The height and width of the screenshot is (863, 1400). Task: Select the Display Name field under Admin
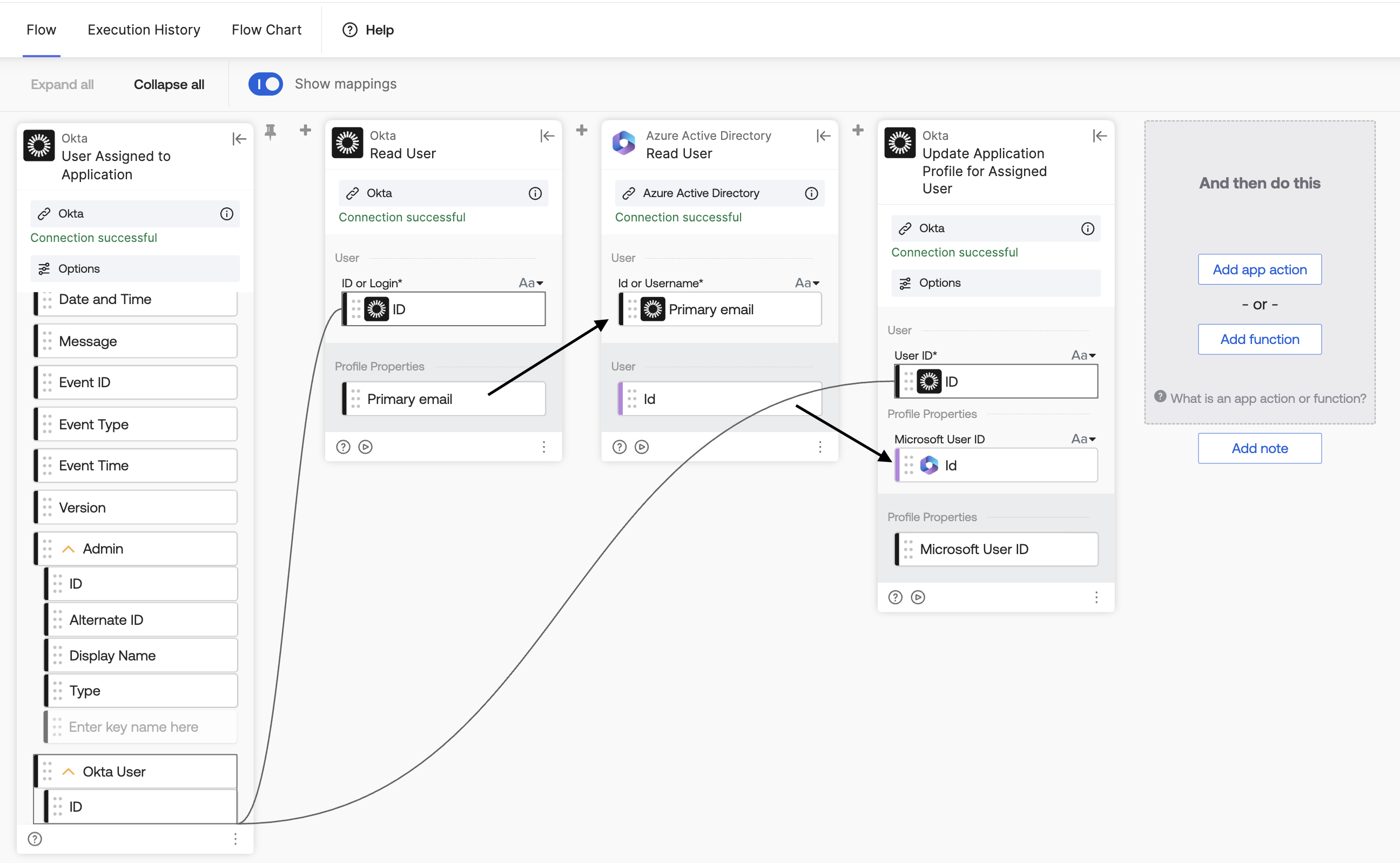(x=140, y=656)
